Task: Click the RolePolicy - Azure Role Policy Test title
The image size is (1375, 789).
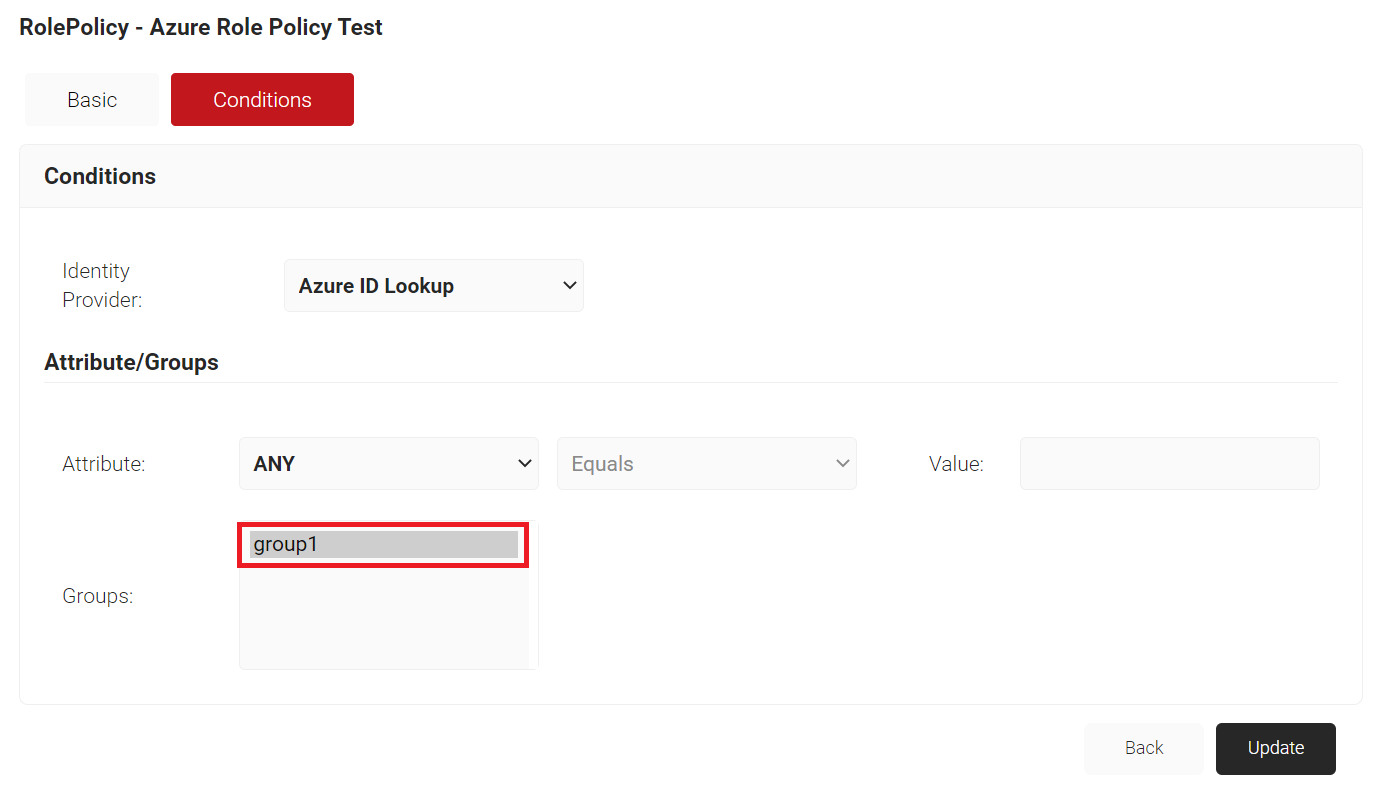Action: (201, 27)
